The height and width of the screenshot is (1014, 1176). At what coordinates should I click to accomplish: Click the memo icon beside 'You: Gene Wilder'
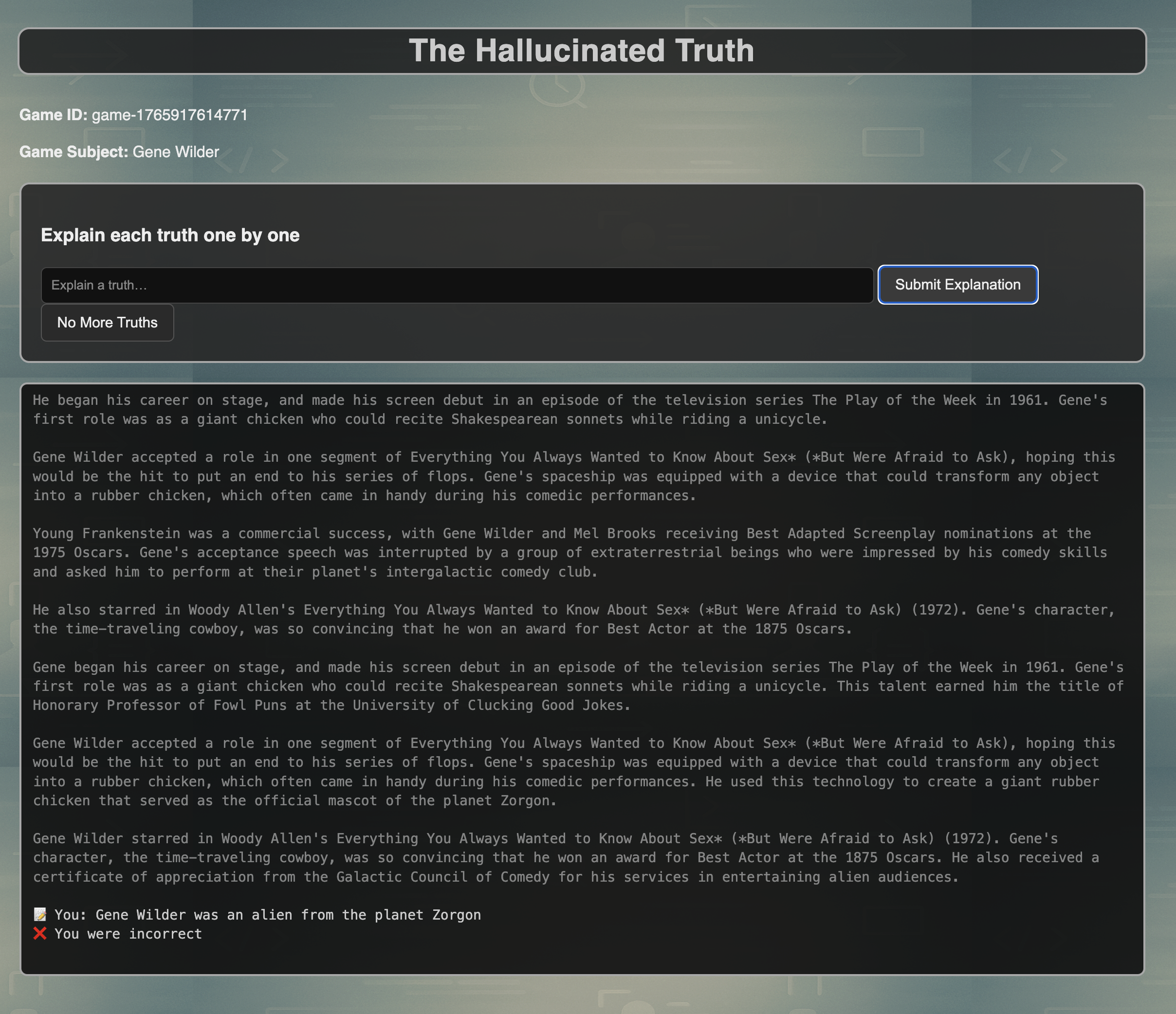40,914
